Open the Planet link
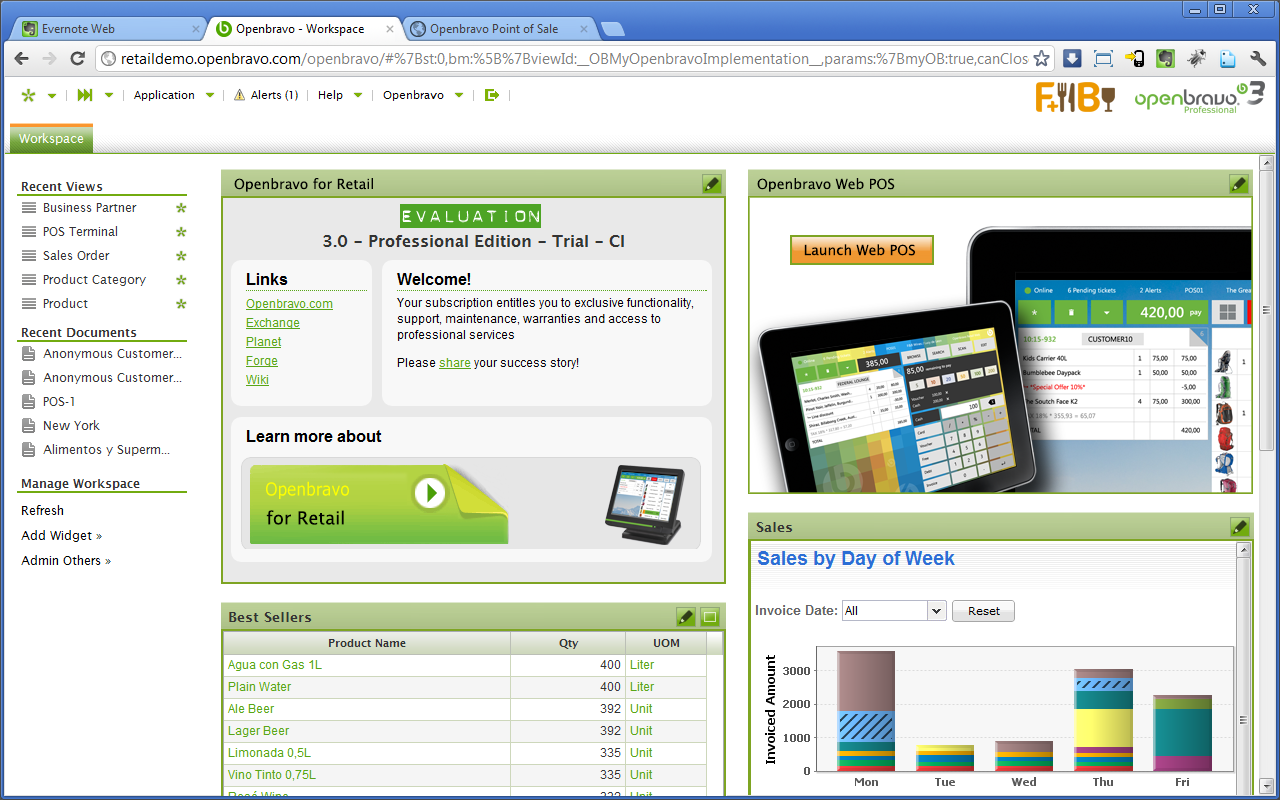1280x800 pixels. tap(264, 342)
